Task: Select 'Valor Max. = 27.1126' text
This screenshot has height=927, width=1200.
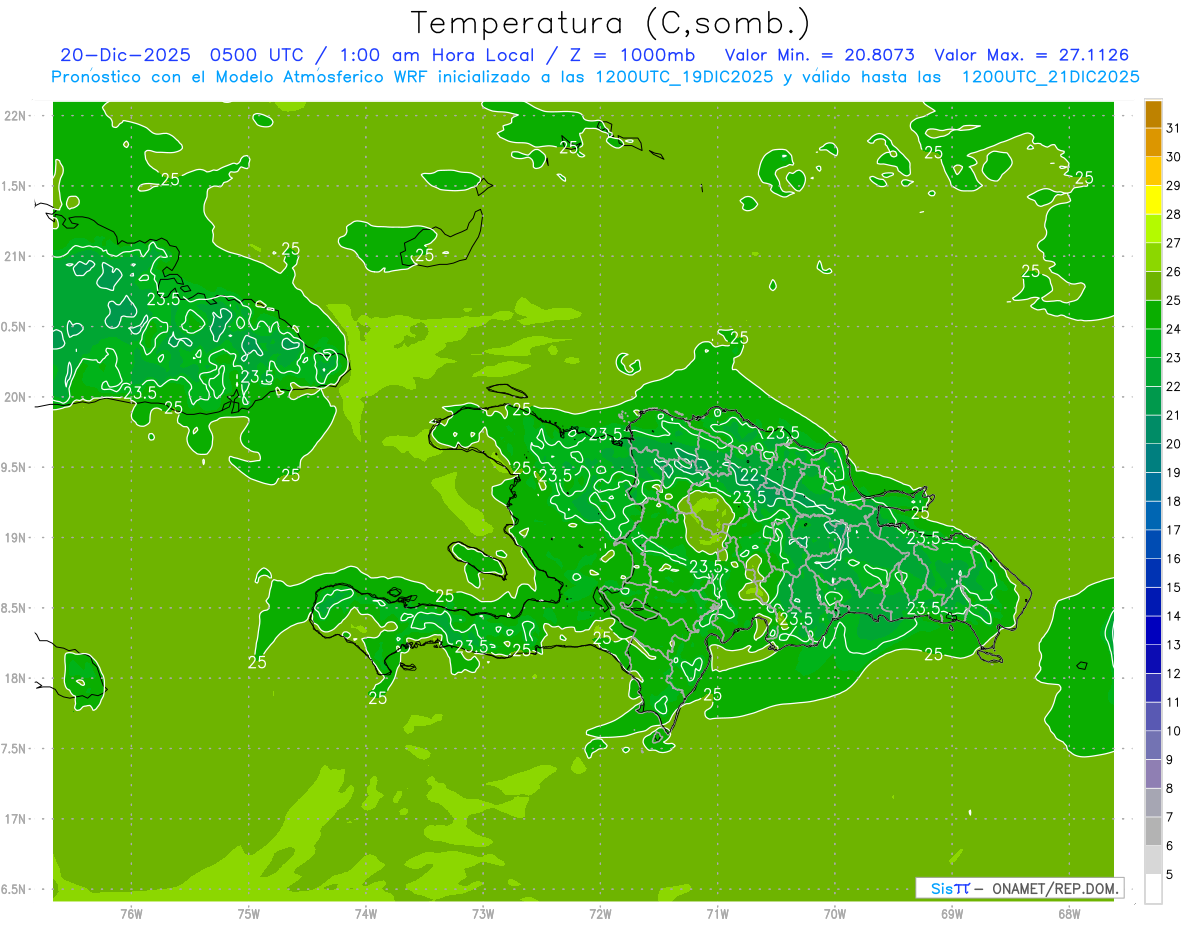Action: pyautogui.click(x=1030, y=55)
